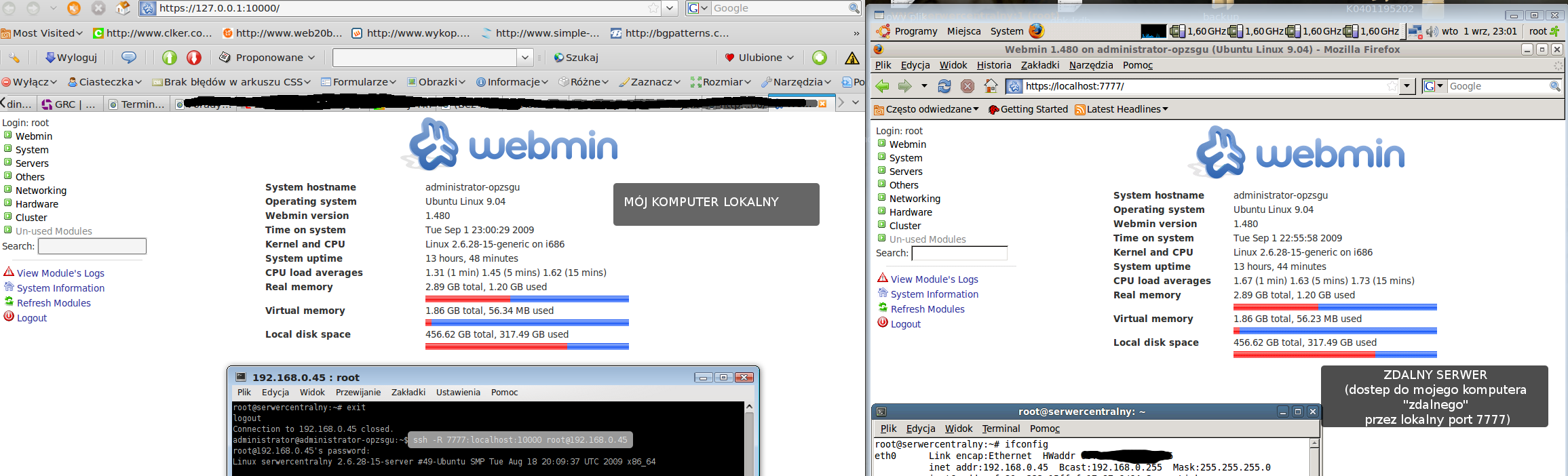Expand Networking in the 127.0.0.1:10000 Webmin sidebar
Screen dimensions: 1568x476
point(41,191)
